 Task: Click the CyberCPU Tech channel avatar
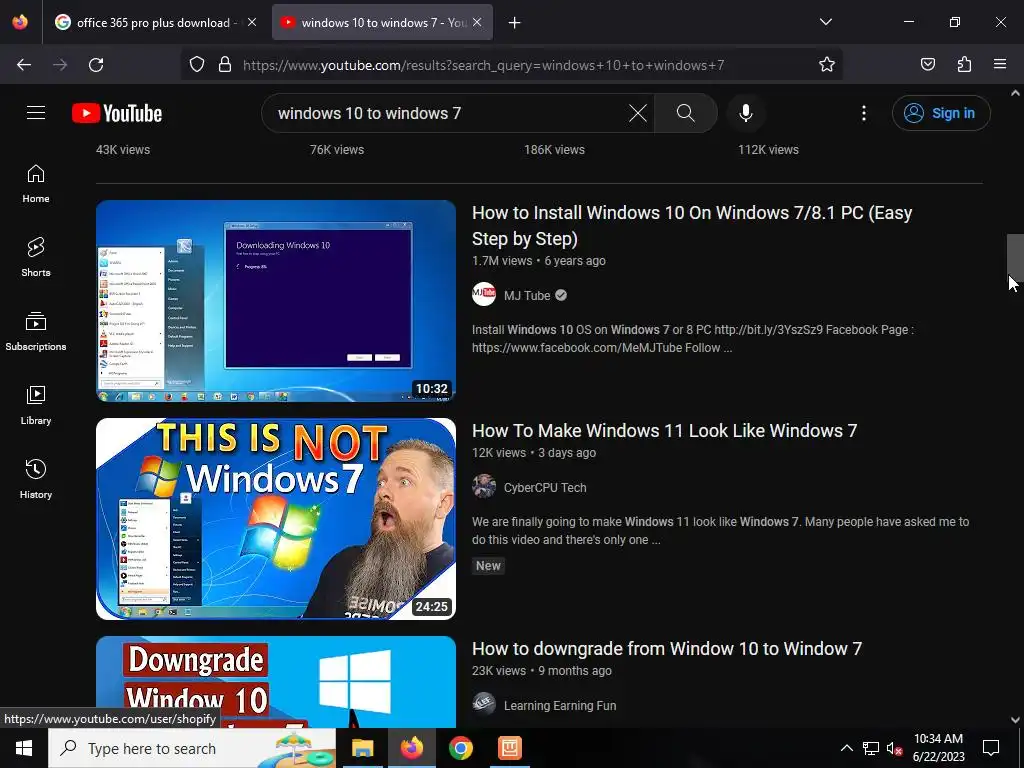(x=484, y=487)
